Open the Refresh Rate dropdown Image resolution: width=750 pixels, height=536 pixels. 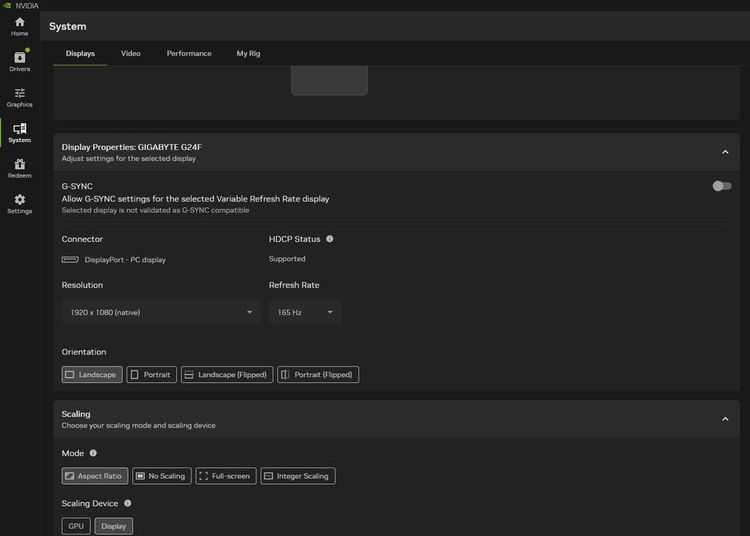tap(305, 312)
